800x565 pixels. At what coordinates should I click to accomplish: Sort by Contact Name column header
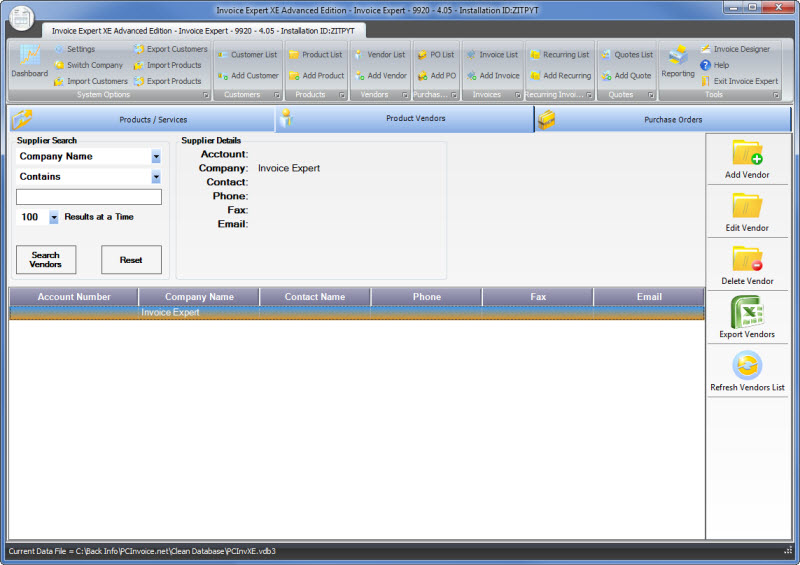pos(315,297)
